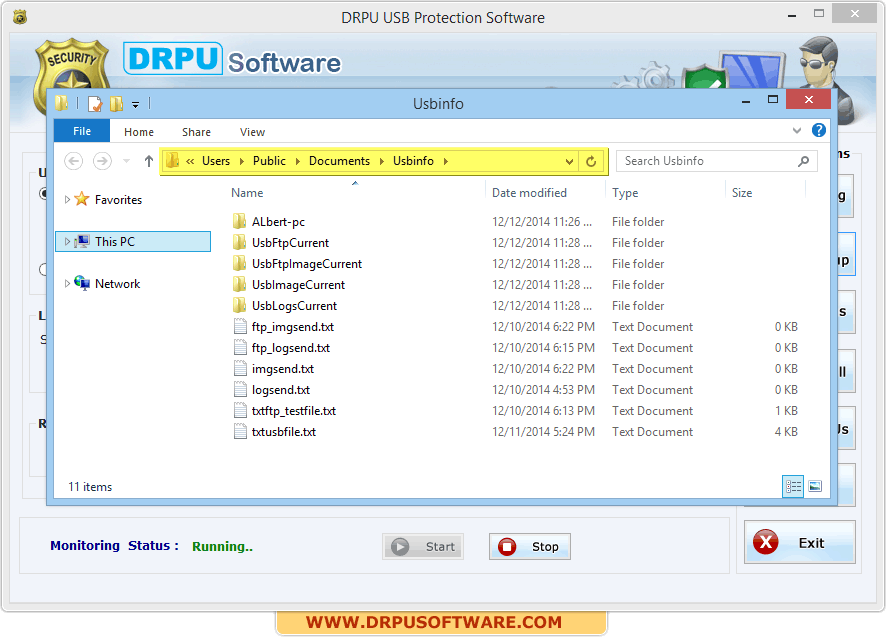Click the txtusbfile.txt file icon
This screenshot has width=886, height=638.
click(x=240, y=431)
